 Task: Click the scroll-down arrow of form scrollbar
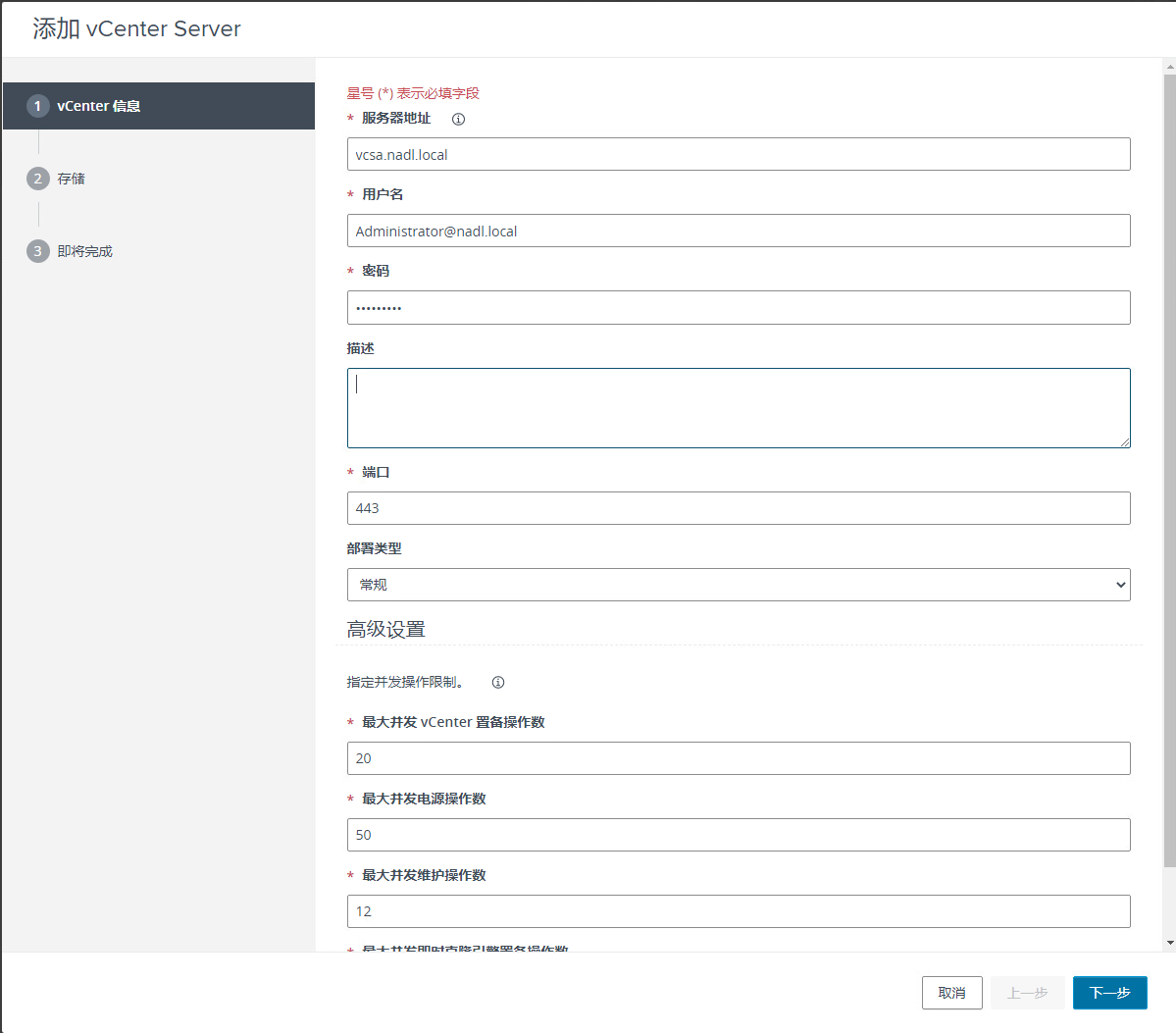coord(1170,943)
